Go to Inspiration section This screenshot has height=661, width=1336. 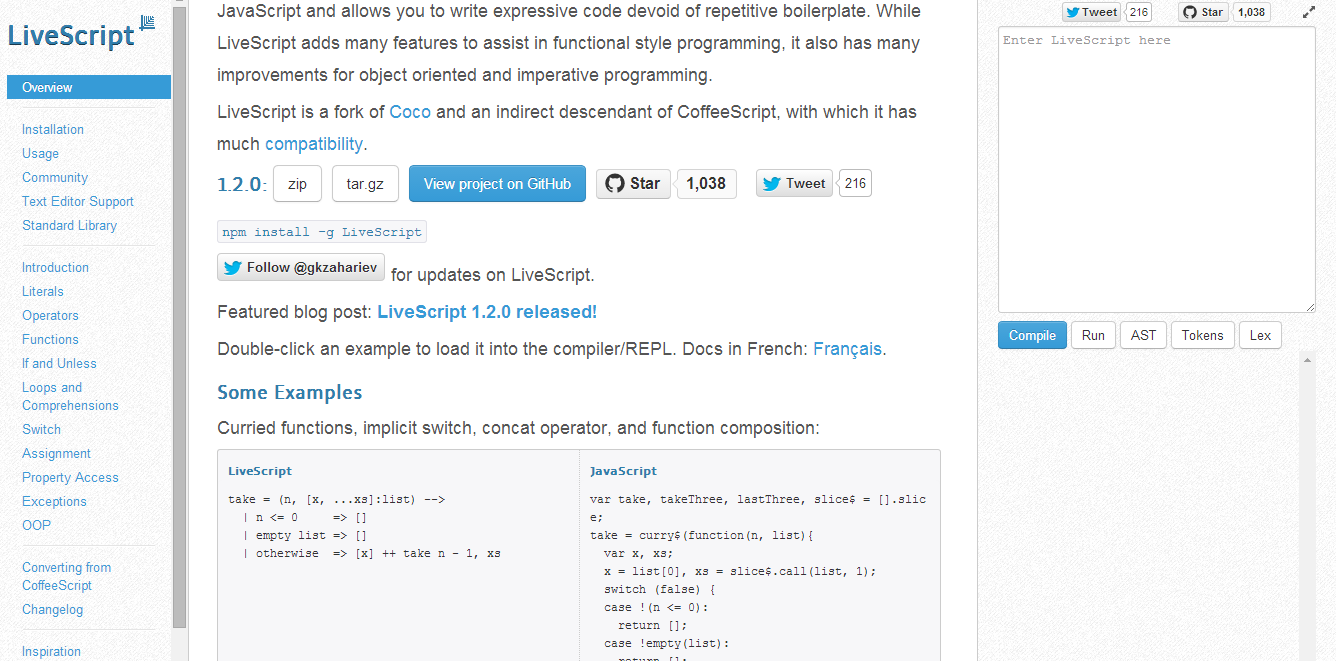(x=51, y=652)
